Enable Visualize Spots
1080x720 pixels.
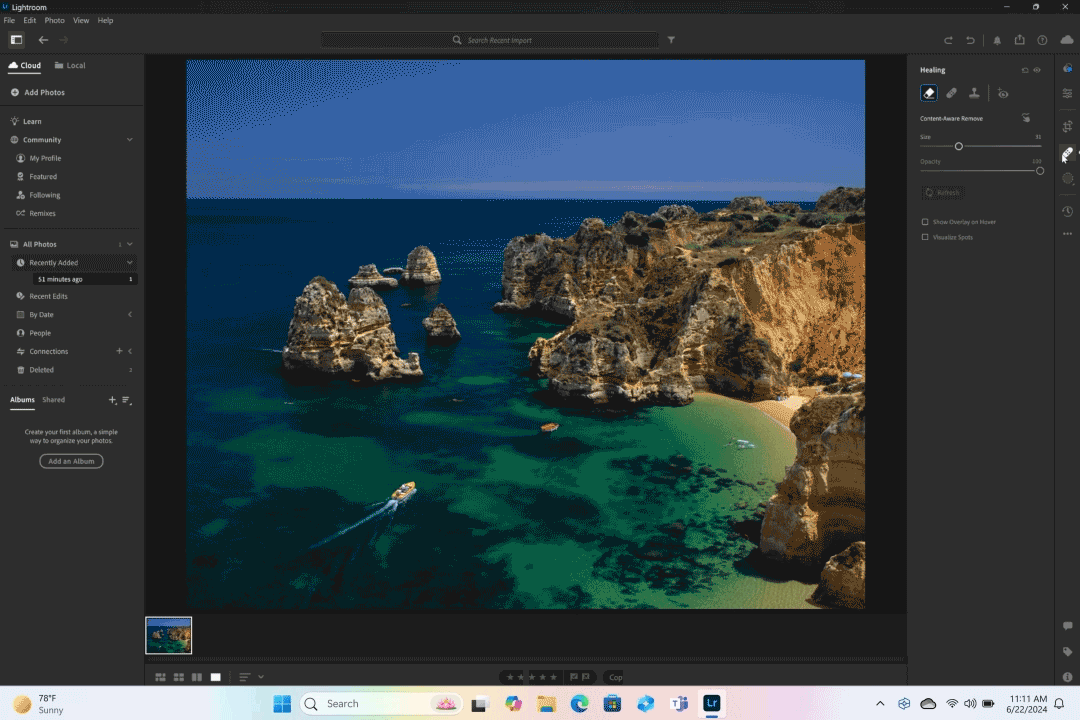(923, 237)
